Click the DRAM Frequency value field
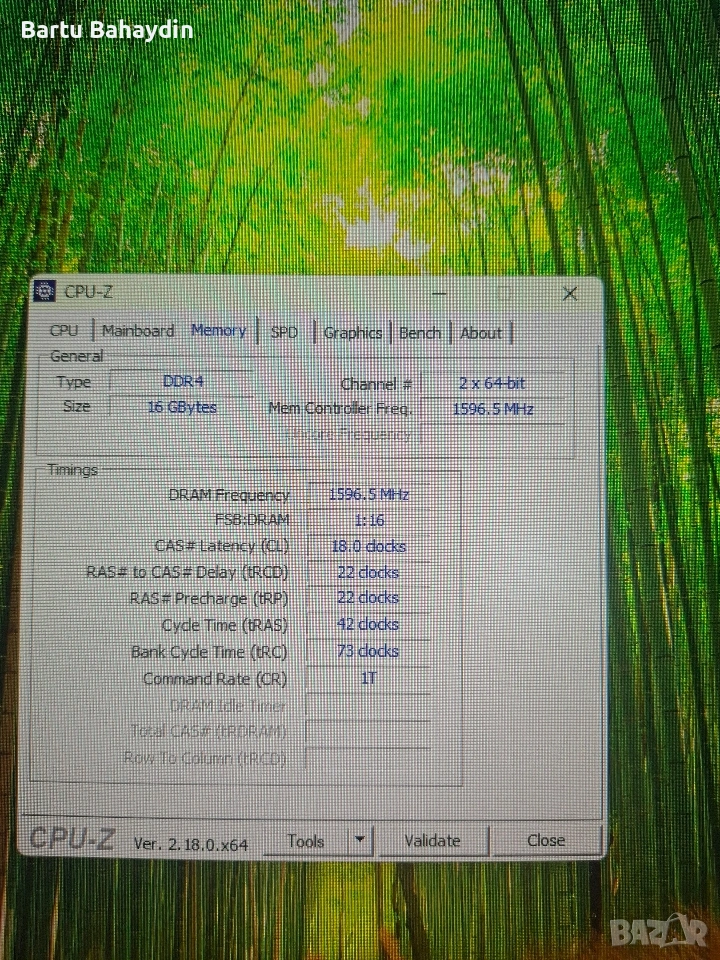The image size is (720, 960). (369, 494)
